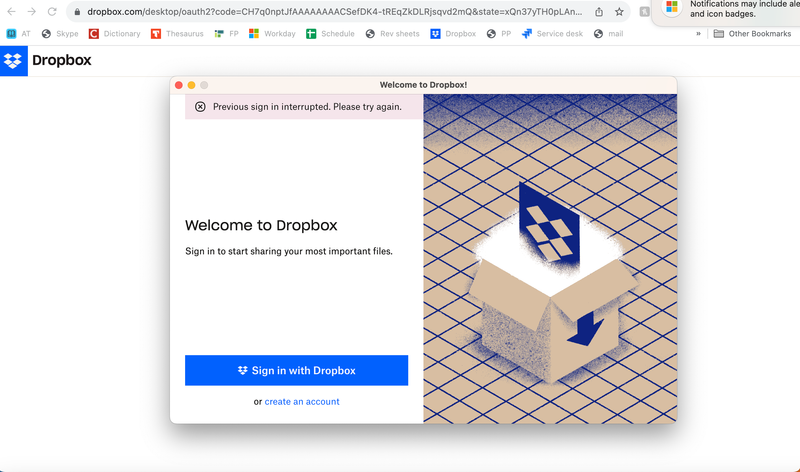Click the browser back arrow
This screenshot has height=472, width=800.
[11, 11]
